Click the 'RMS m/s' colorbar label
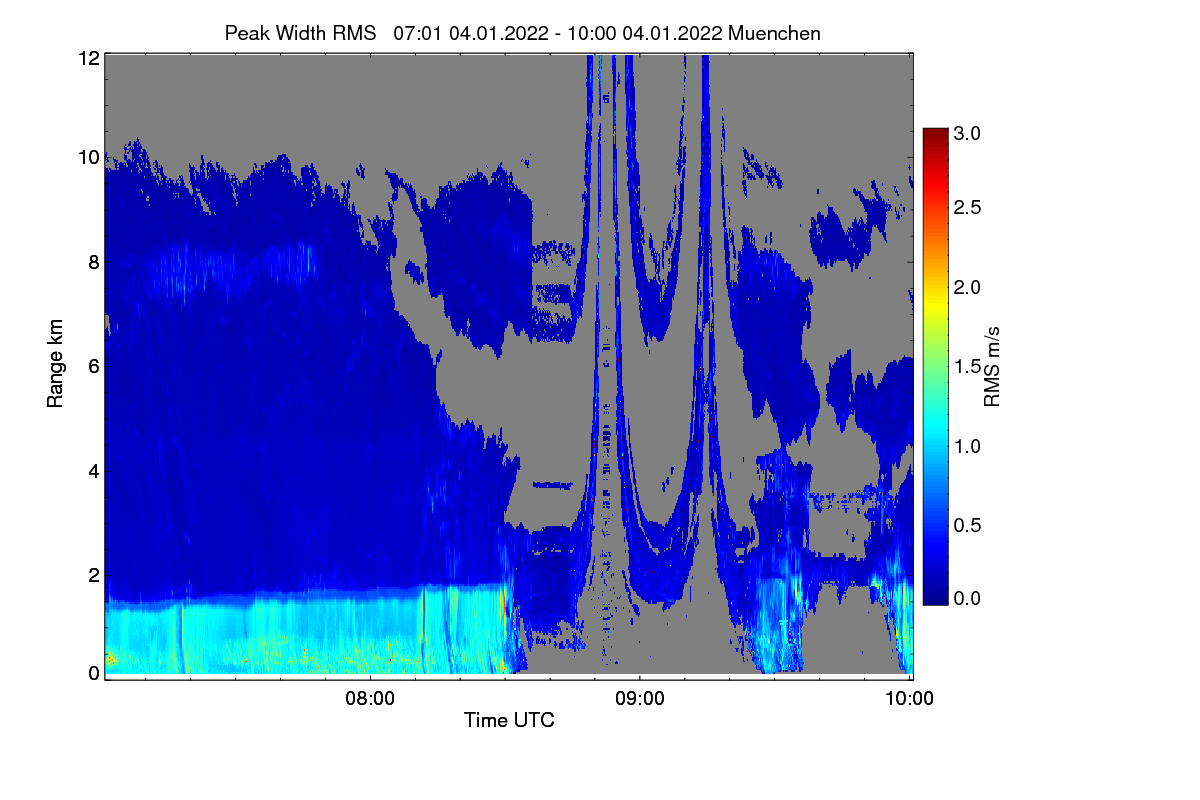 [x=991, y=365]
